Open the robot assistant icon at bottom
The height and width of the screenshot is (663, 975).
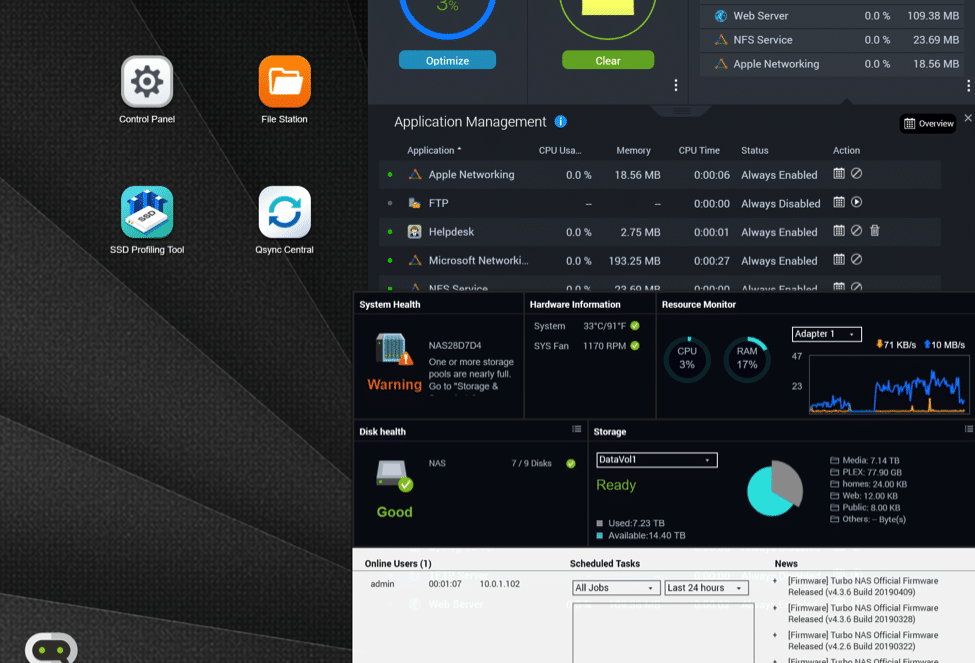point(52,648)
